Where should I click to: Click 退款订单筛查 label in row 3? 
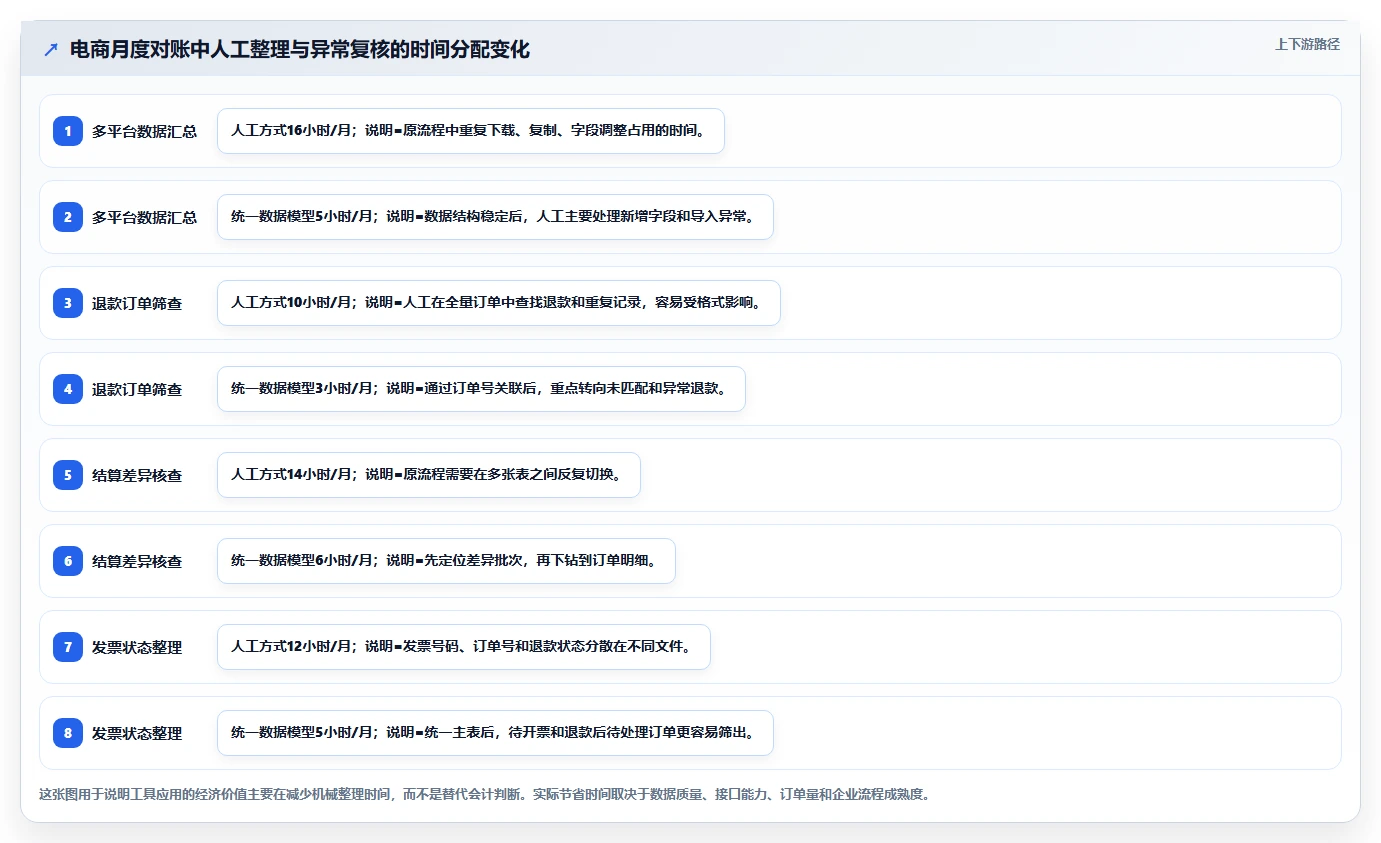pos(137,303)
